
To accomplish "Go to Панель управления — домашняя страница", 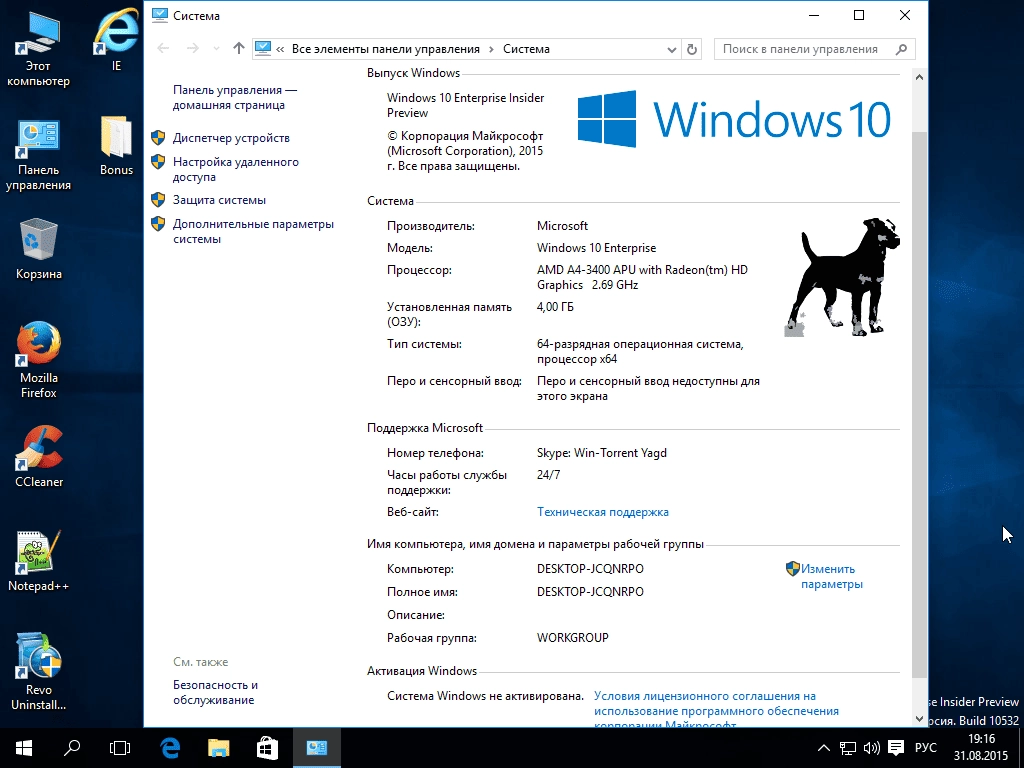I will [235, 97].
